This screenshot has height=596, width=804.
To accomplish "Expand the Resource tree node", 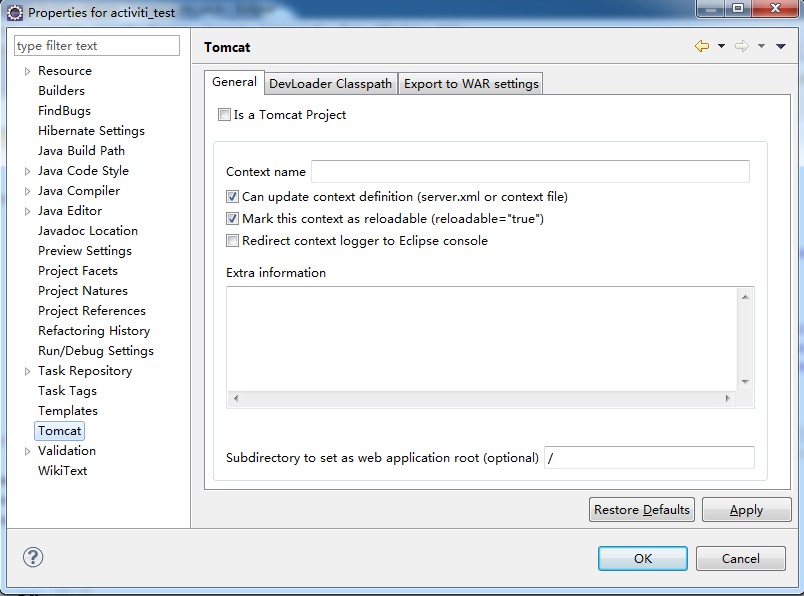I will tap(28, 71).
